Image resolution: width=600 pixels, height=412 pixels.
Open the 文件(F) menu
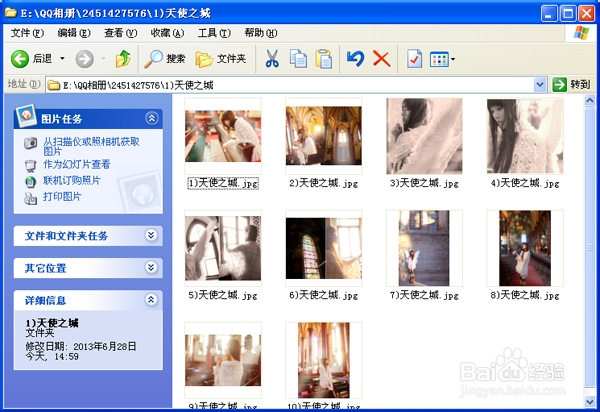tap(27, 33)
